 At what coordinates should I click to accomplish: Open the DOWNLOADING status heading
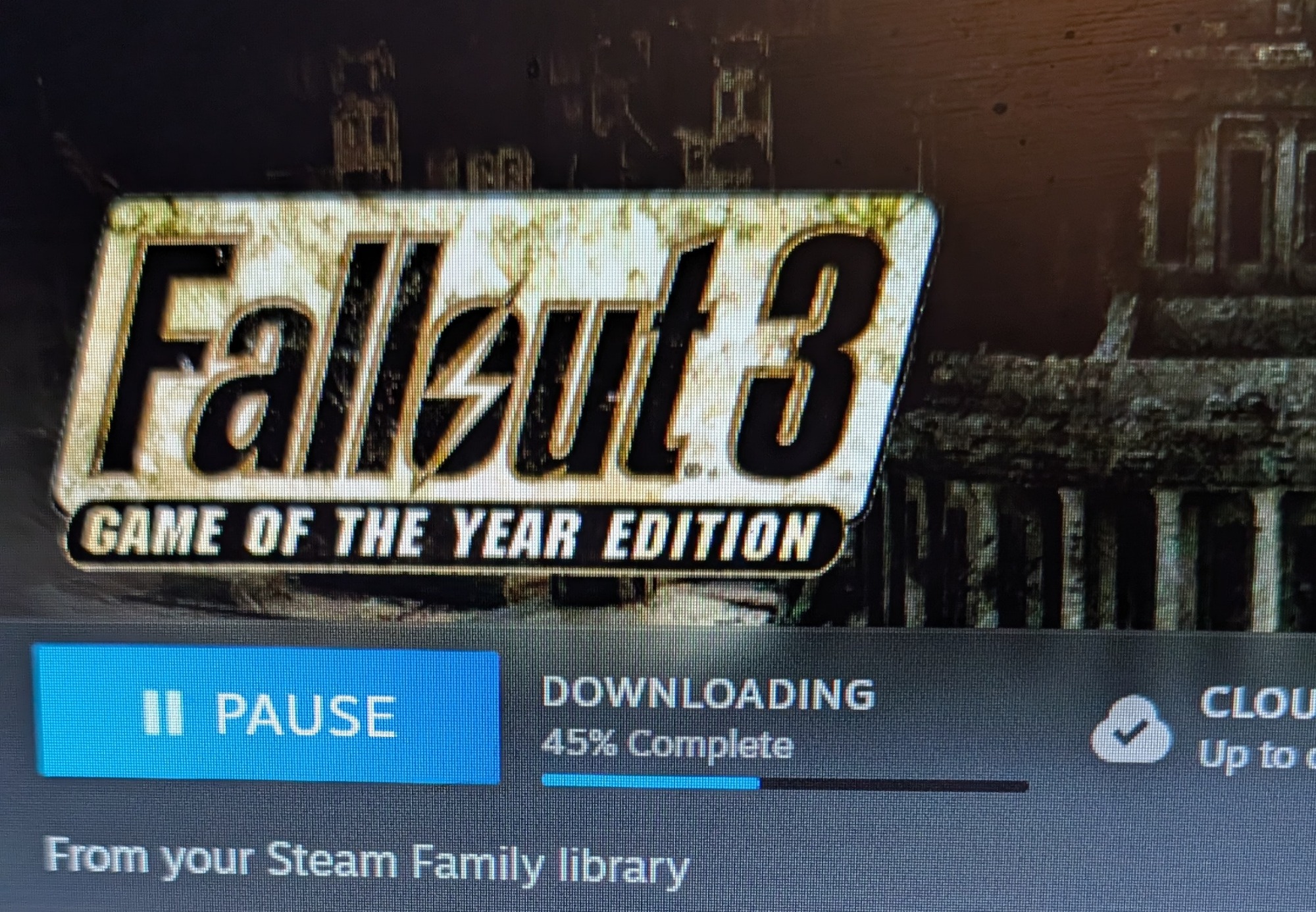708,693
